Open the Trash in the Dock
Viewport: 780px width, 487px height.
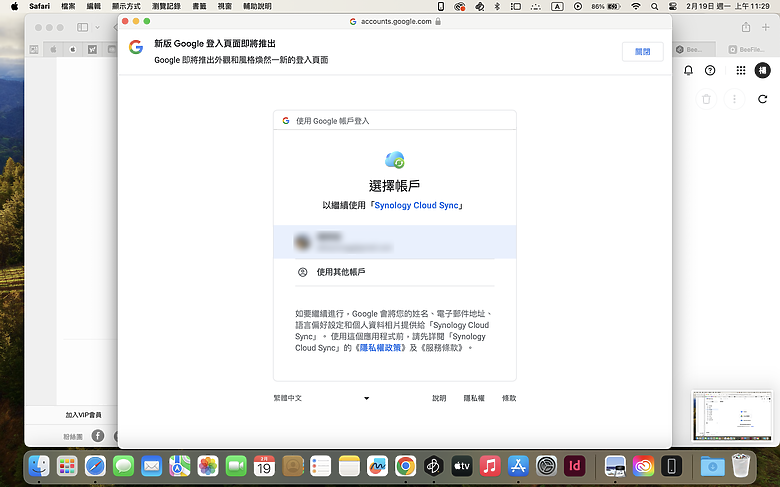[741, 465]
